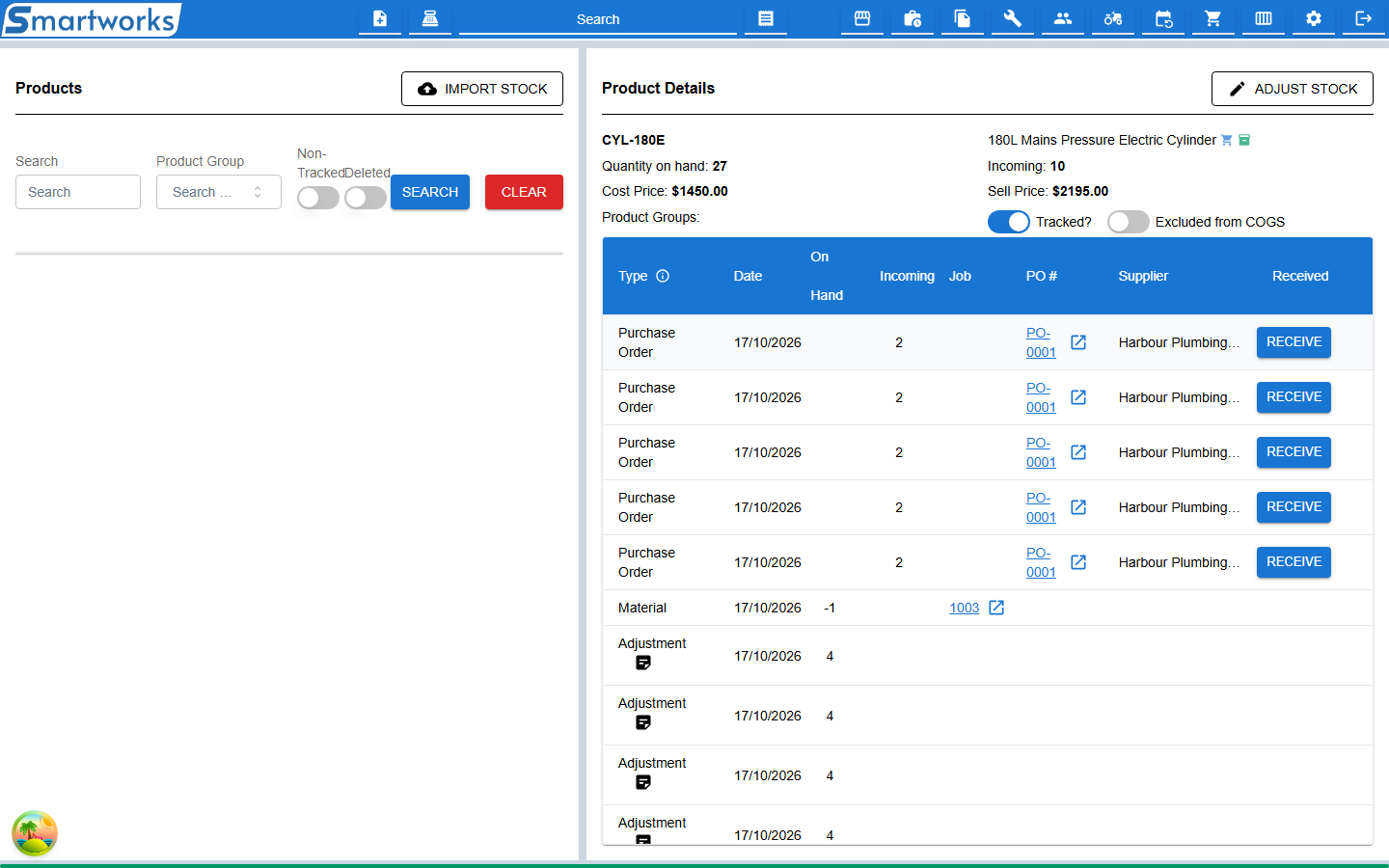Click the beach avatar icon at bottom left
The image size is (1389, 868).
click(x=35, y=833)
